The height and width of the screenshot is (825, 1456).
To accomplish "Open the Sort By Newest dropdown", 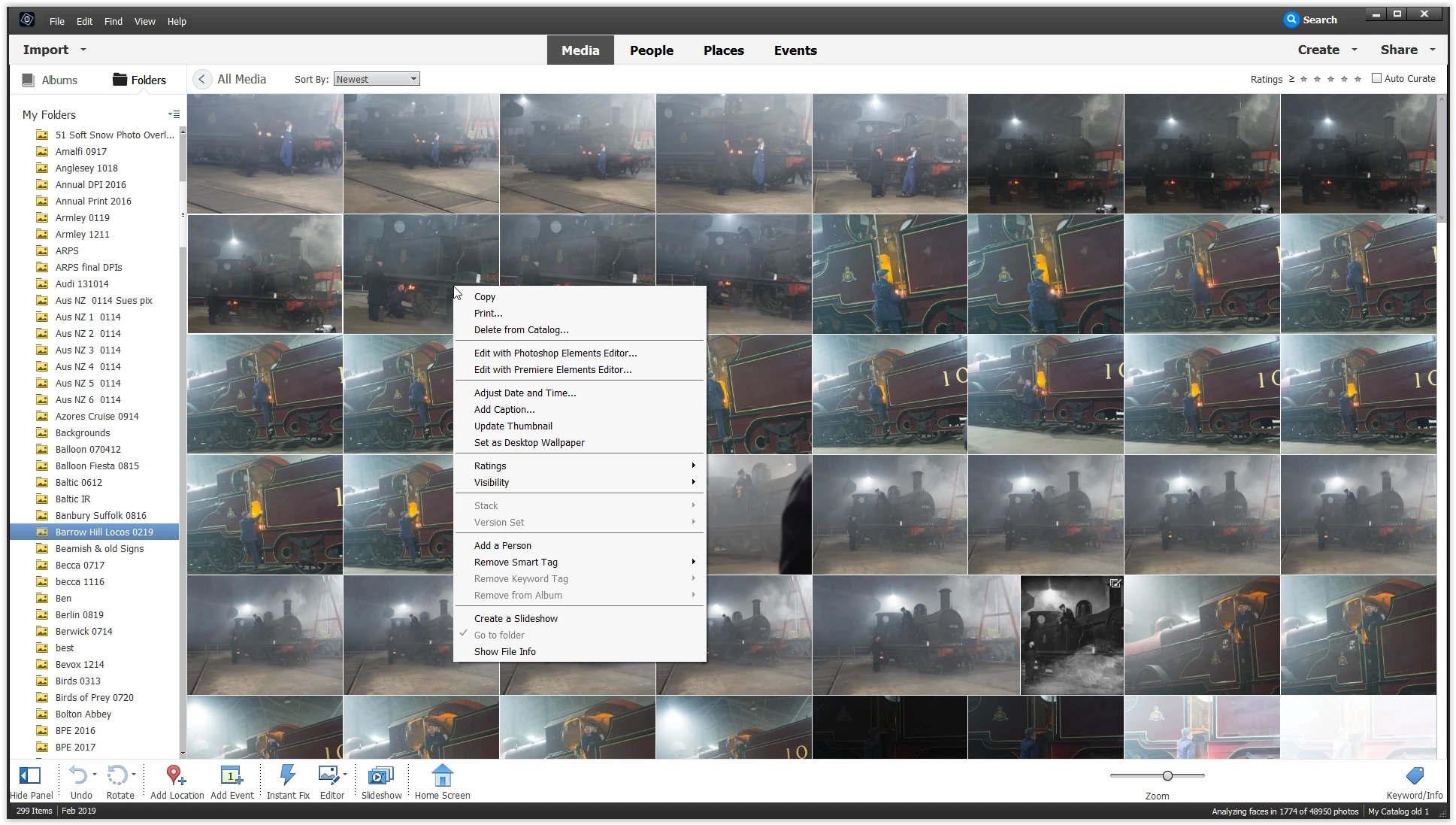I will [x=377, y=79].
